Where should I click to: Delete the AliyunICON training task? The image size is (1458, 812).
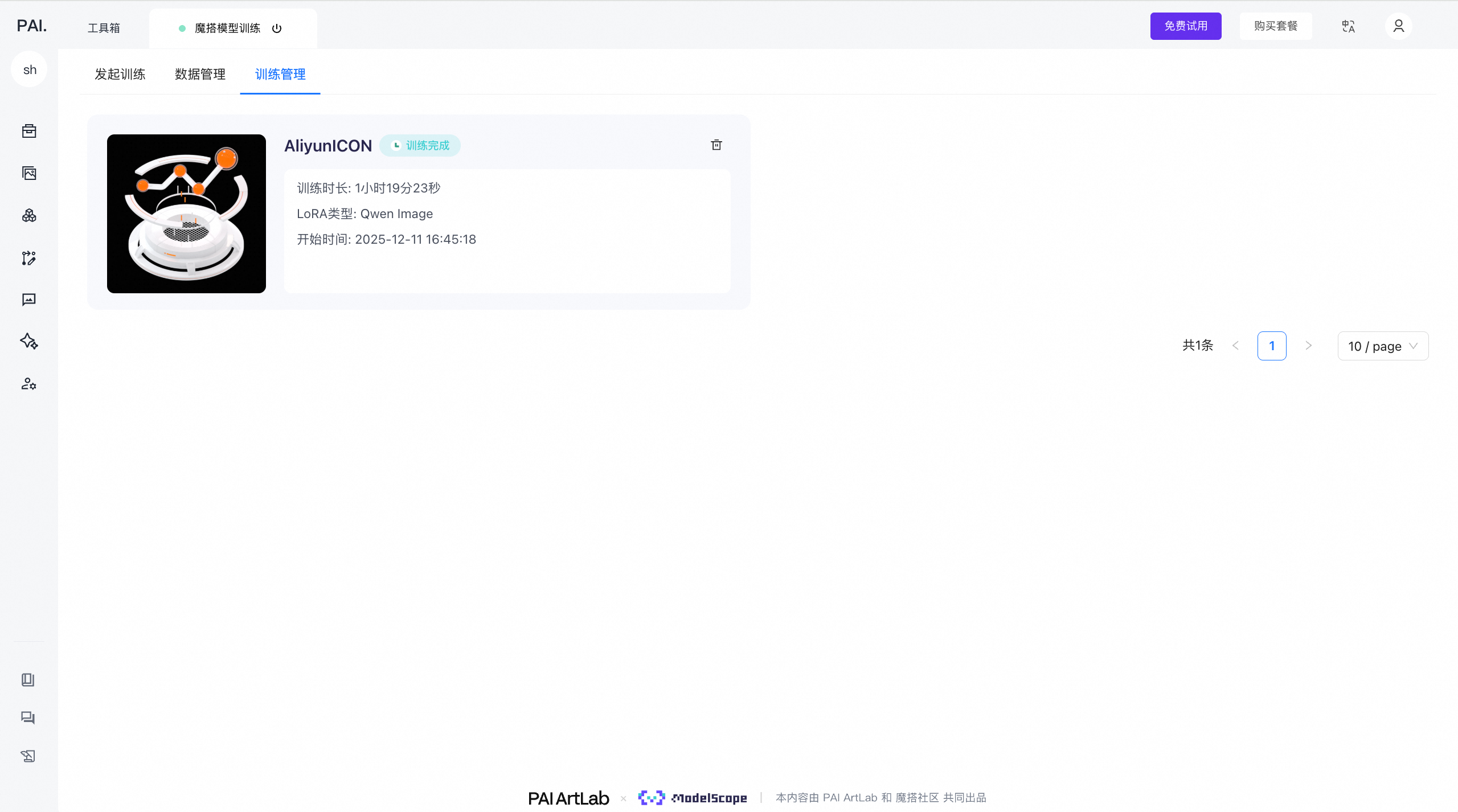click(716, 145)
